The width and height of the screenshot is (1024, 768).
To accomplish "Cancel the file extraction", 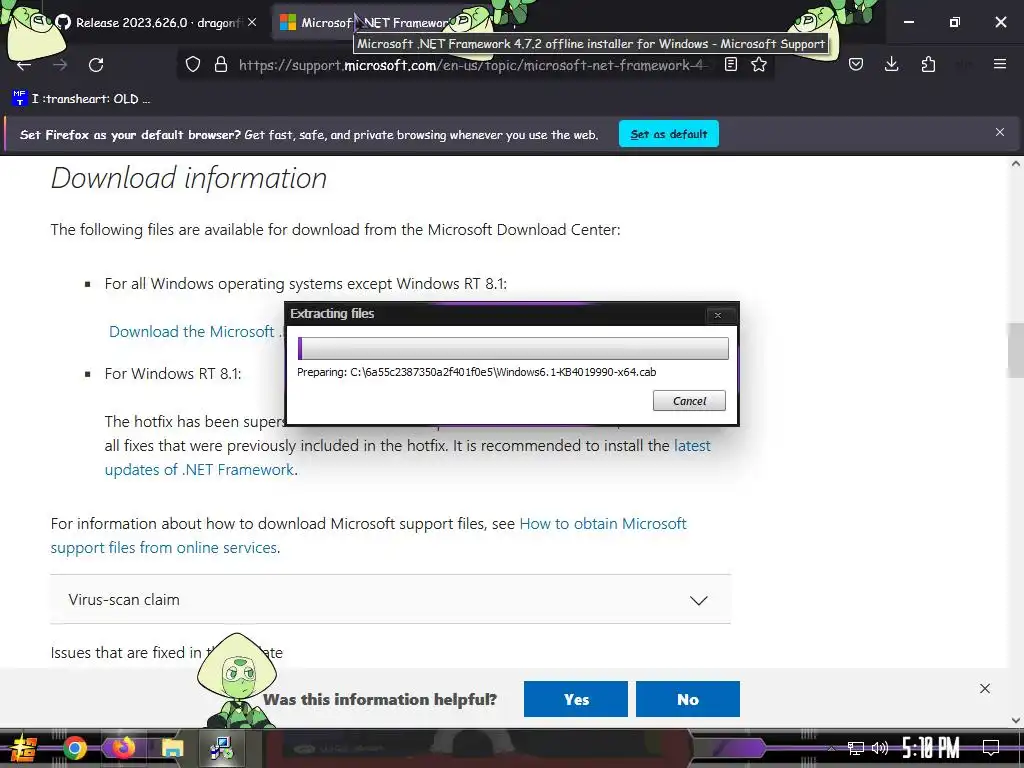I will pos(689,401).
